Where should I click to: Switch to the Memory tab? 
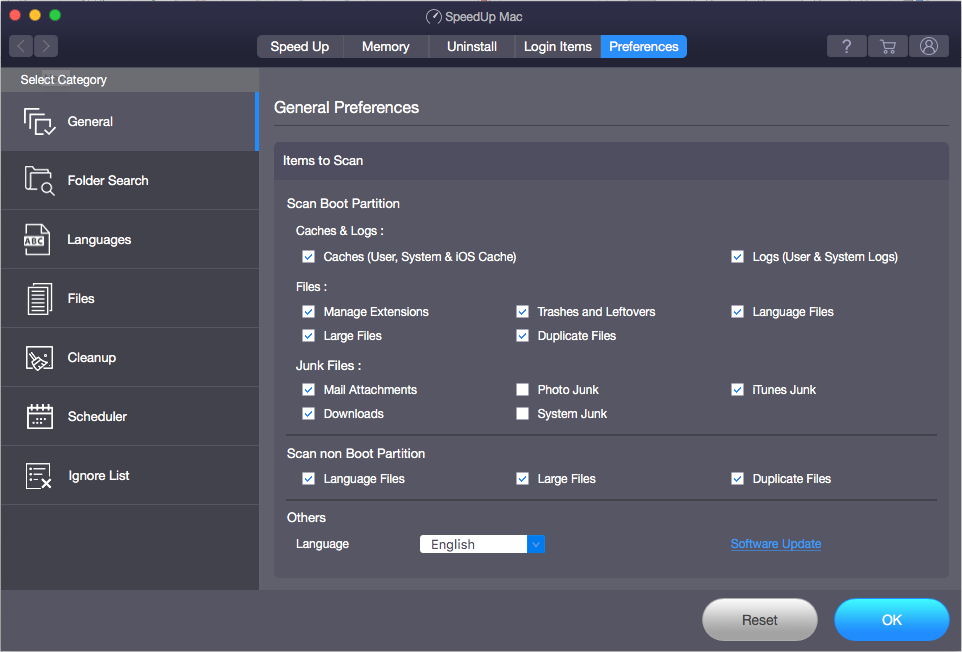coord(385,47)
